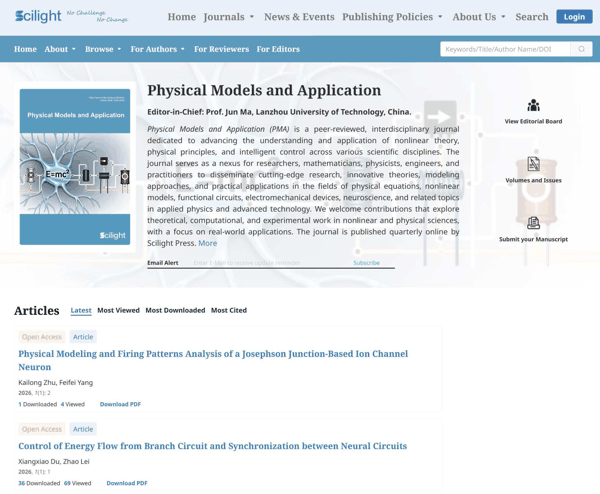
Task: Click the Login button
Action: click(x=574, y=17)
